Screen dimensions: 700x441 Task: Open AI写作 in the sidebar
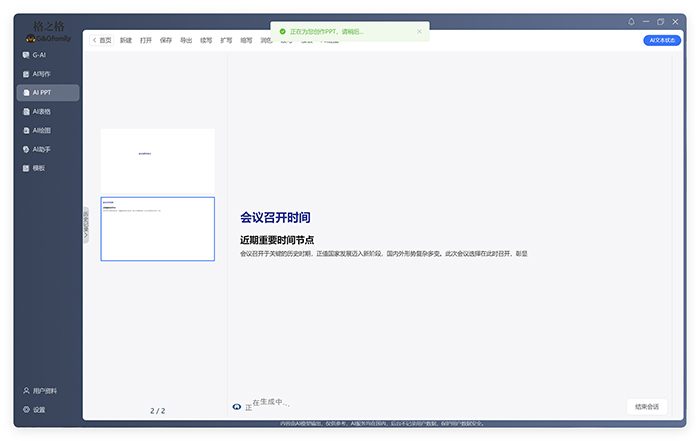tap(41, 74)
